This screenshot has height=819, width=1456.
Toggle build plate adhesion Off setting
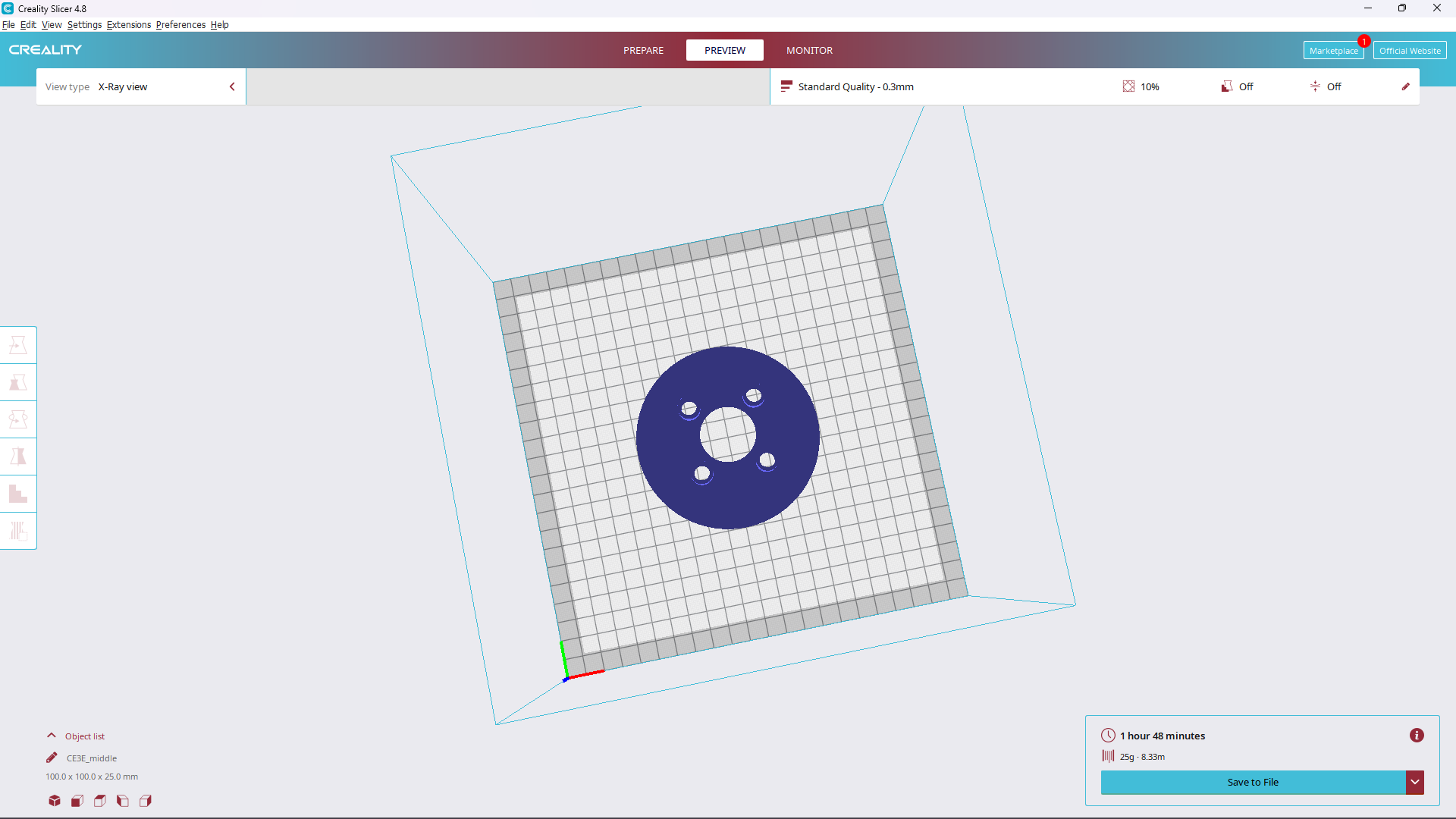tap(1326, 86)
